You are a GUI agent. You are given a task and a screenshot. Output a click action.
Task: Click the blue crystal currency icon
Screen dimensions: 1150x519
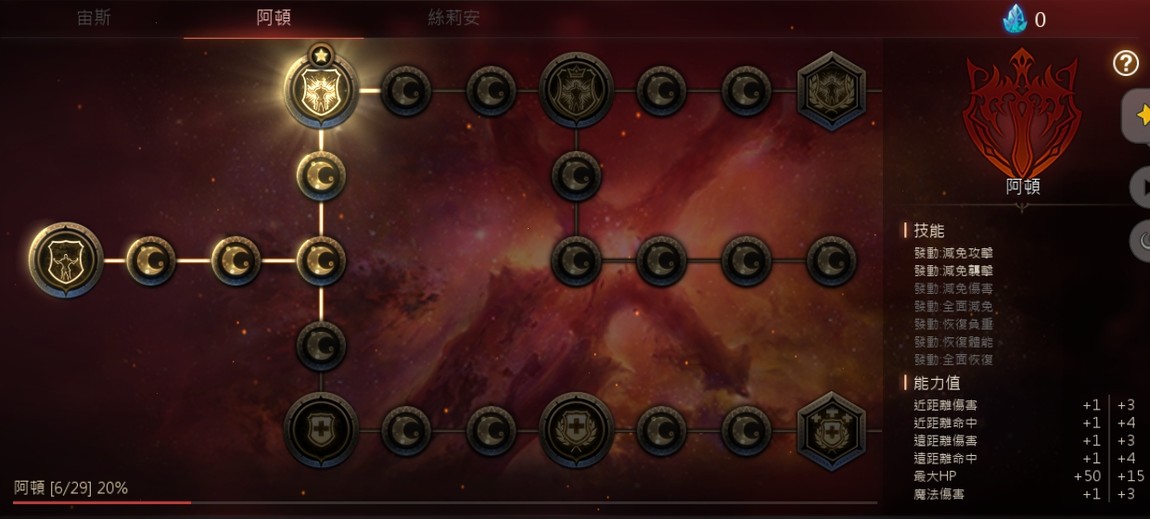[x=1014, y=19]
